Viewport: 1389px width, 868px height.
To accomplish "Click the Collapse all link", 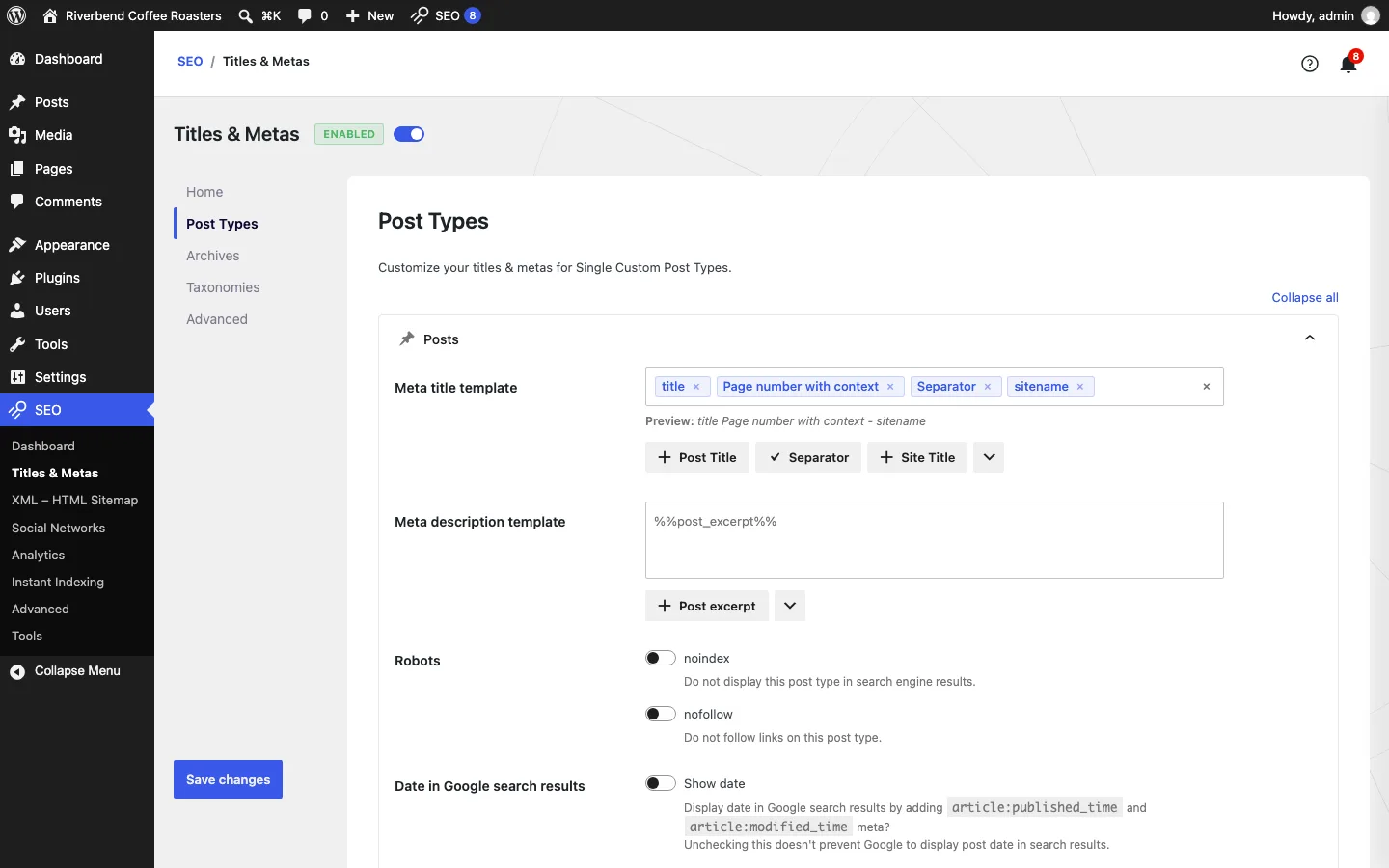I will coord(1305,297).
